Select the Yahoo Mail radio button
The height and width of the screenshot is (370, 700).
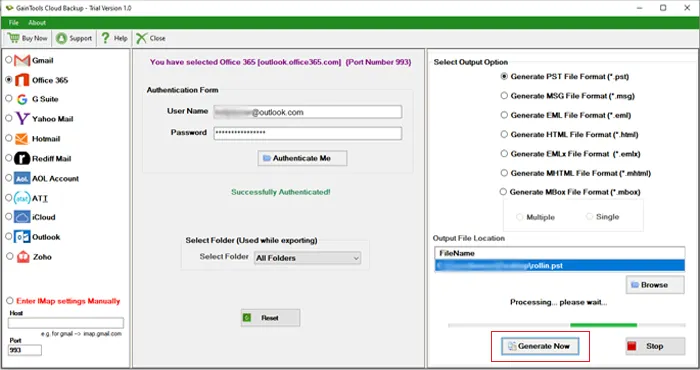pyautogui.click(x=8, y=118)
